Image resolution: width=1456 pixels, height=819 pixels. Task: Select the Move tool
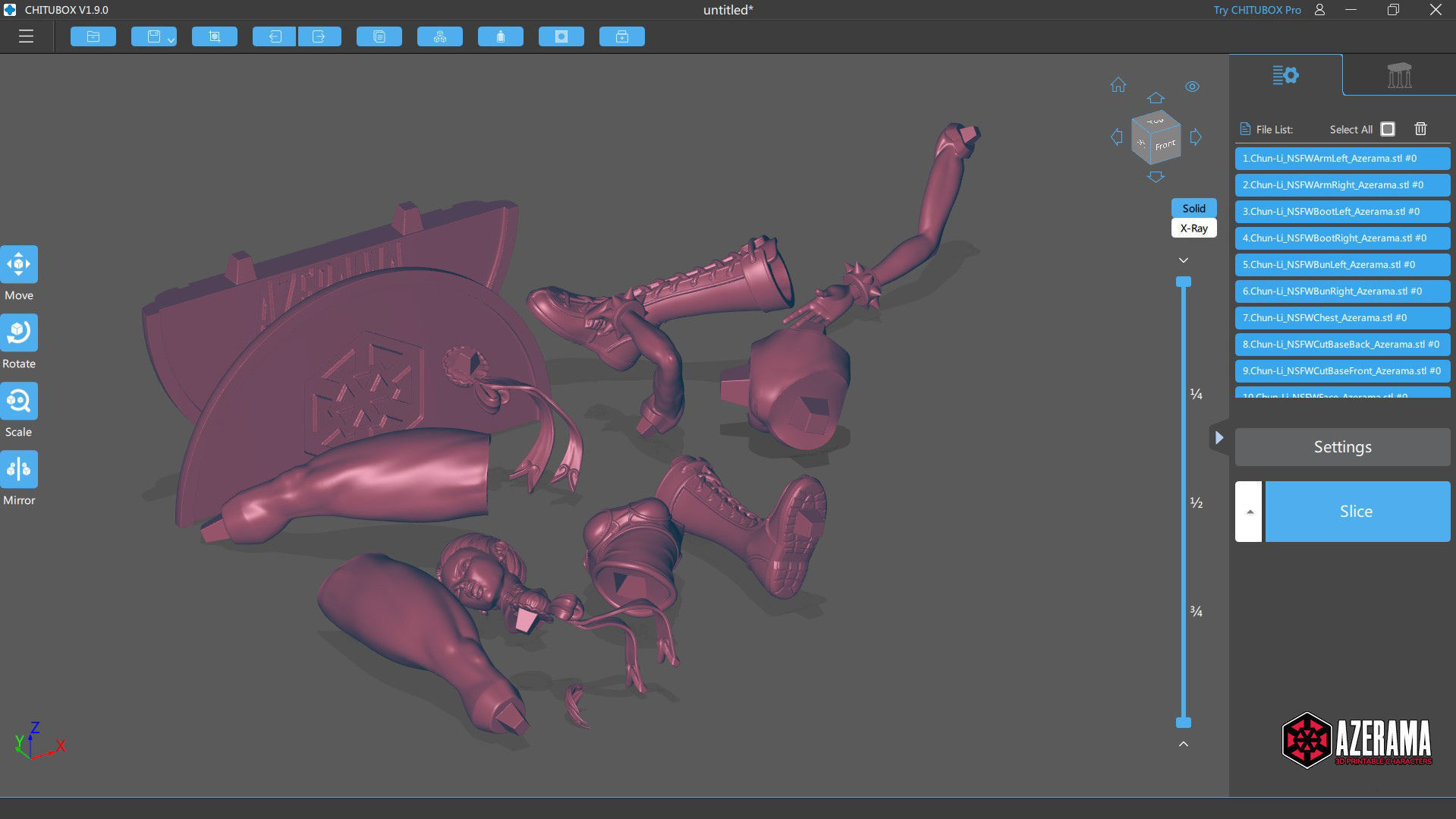(x=19, y=264)
